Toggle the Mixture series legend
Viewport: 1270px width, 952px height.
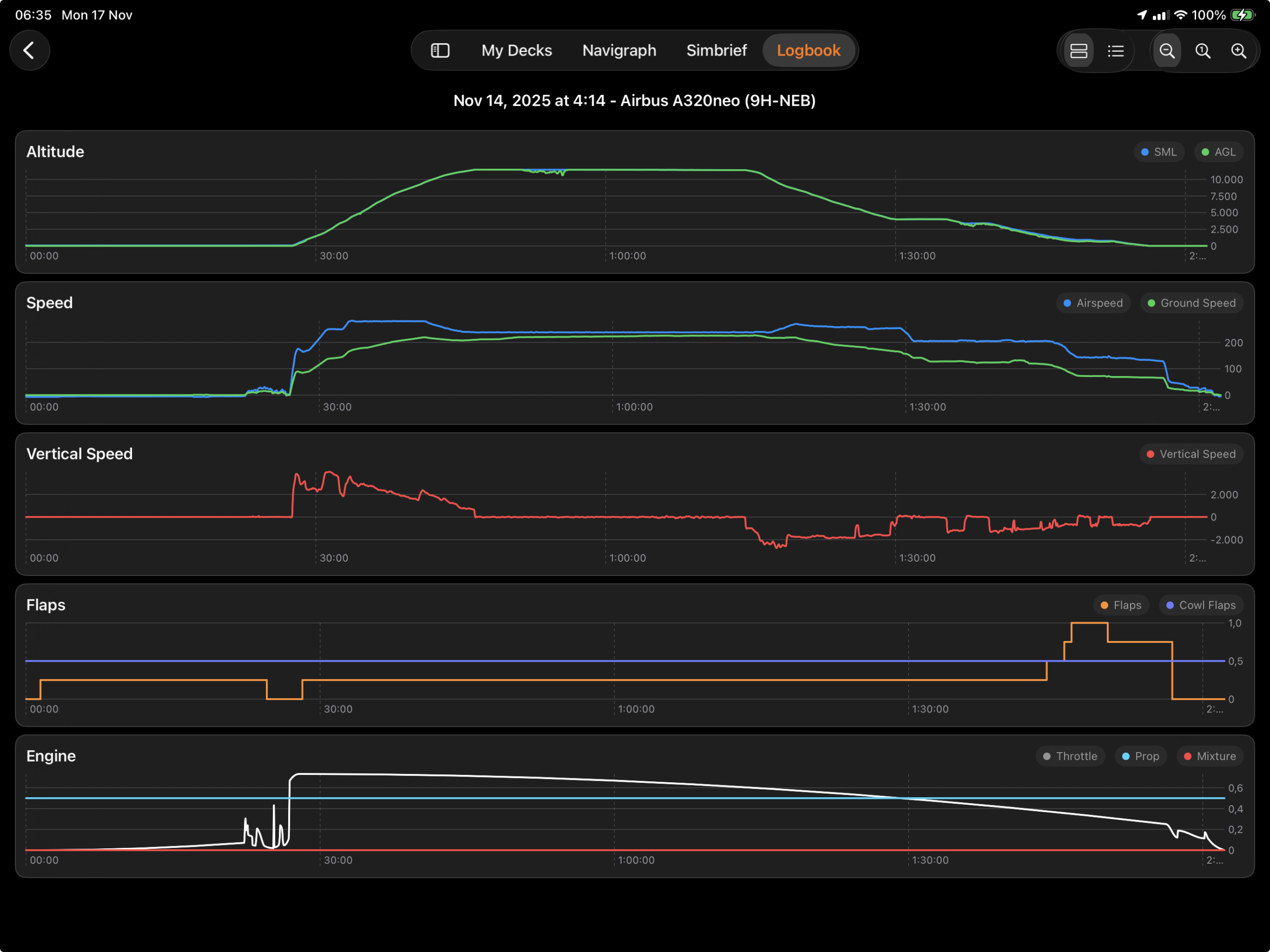tap(1209, 756)
